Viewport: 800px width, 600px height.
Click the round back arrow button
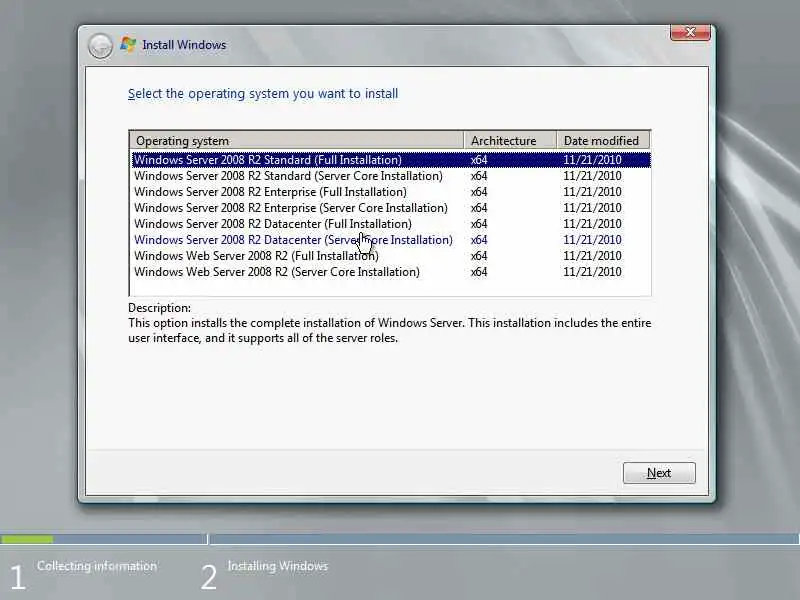point(100,46)
